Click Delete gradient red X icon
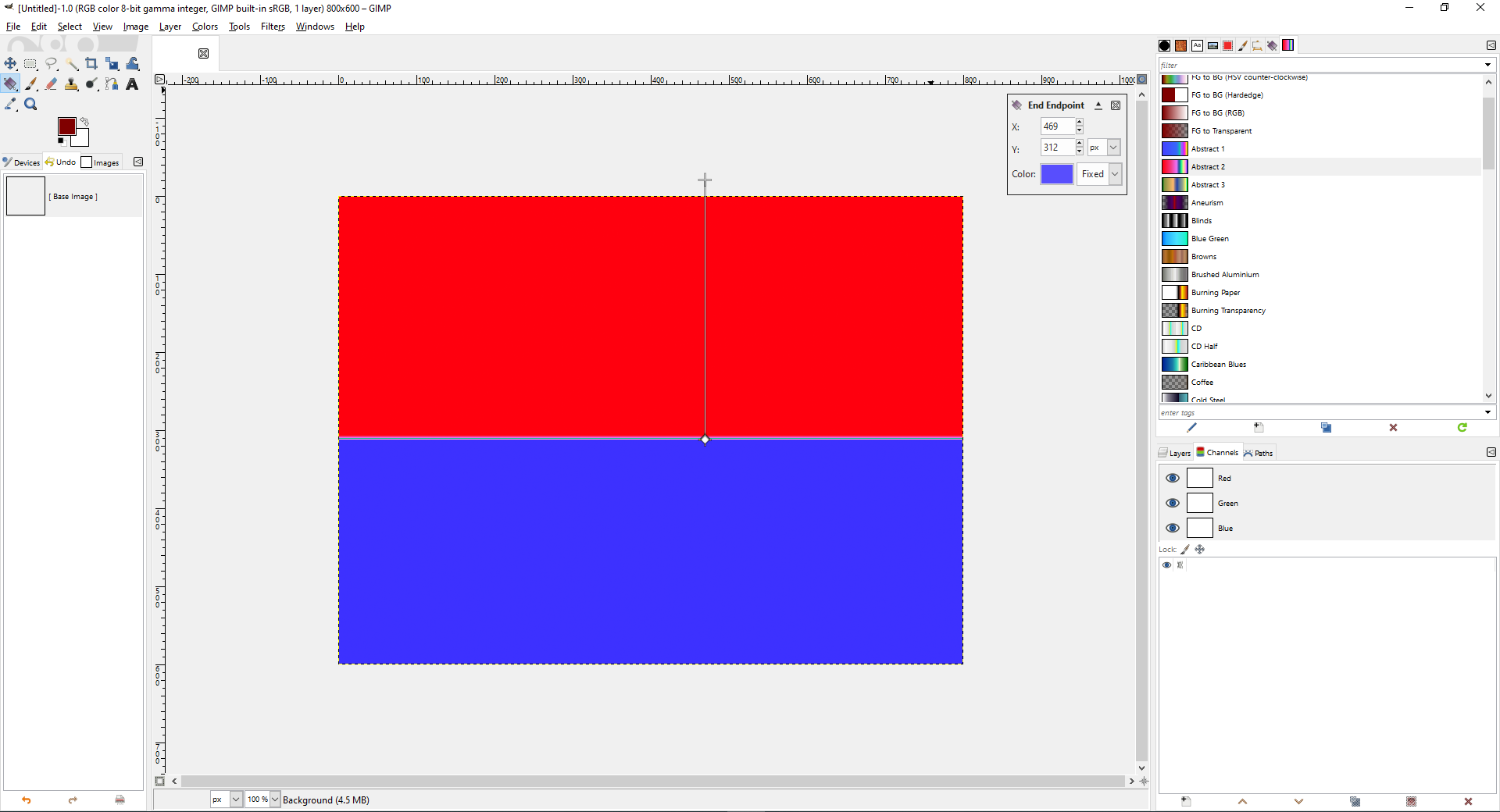The height and width of the screenshot is (812, 1500). [x=1393, y=427]
